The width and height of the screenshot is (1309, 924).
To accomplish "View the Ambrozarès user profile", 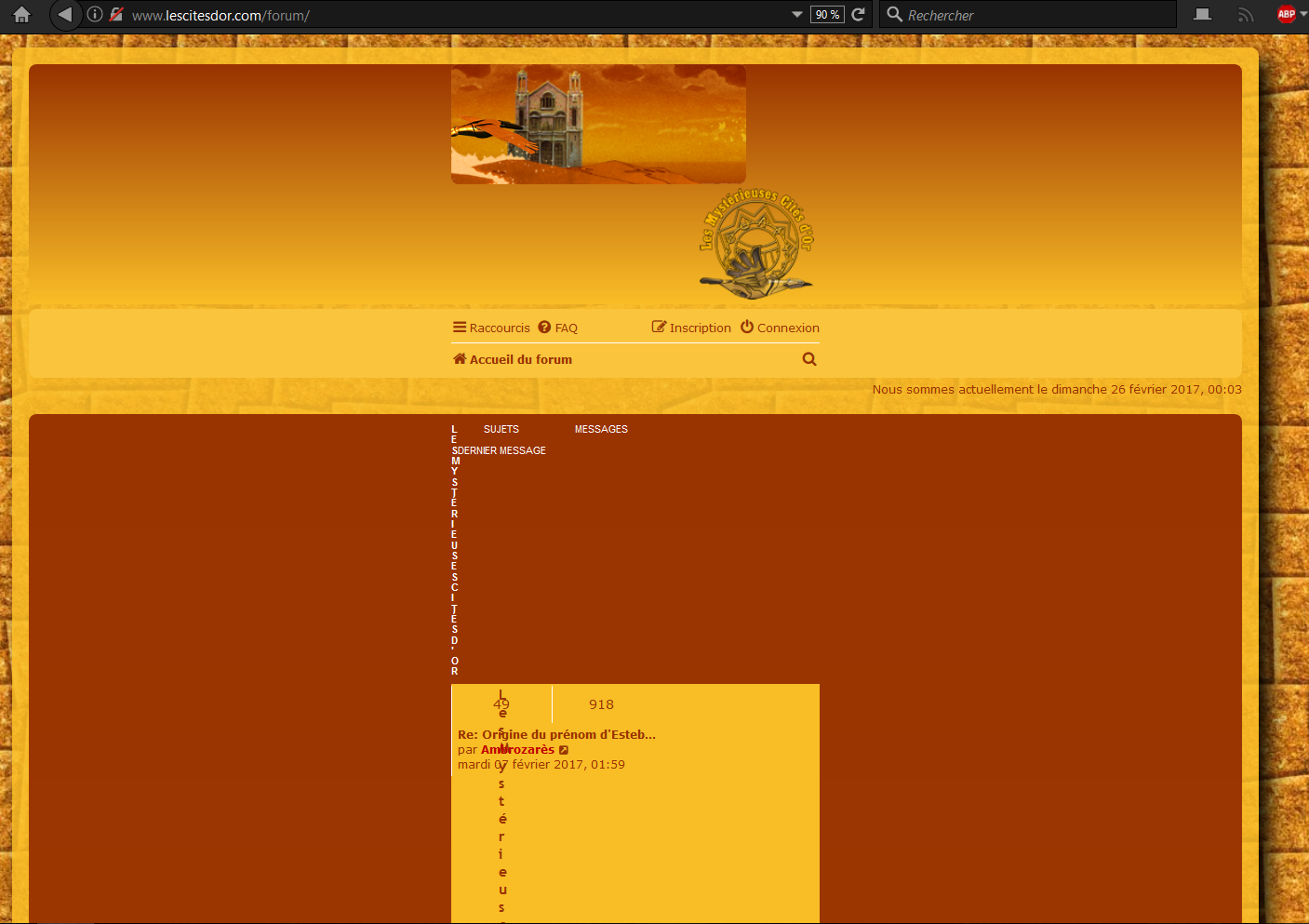I will point(517,750).
